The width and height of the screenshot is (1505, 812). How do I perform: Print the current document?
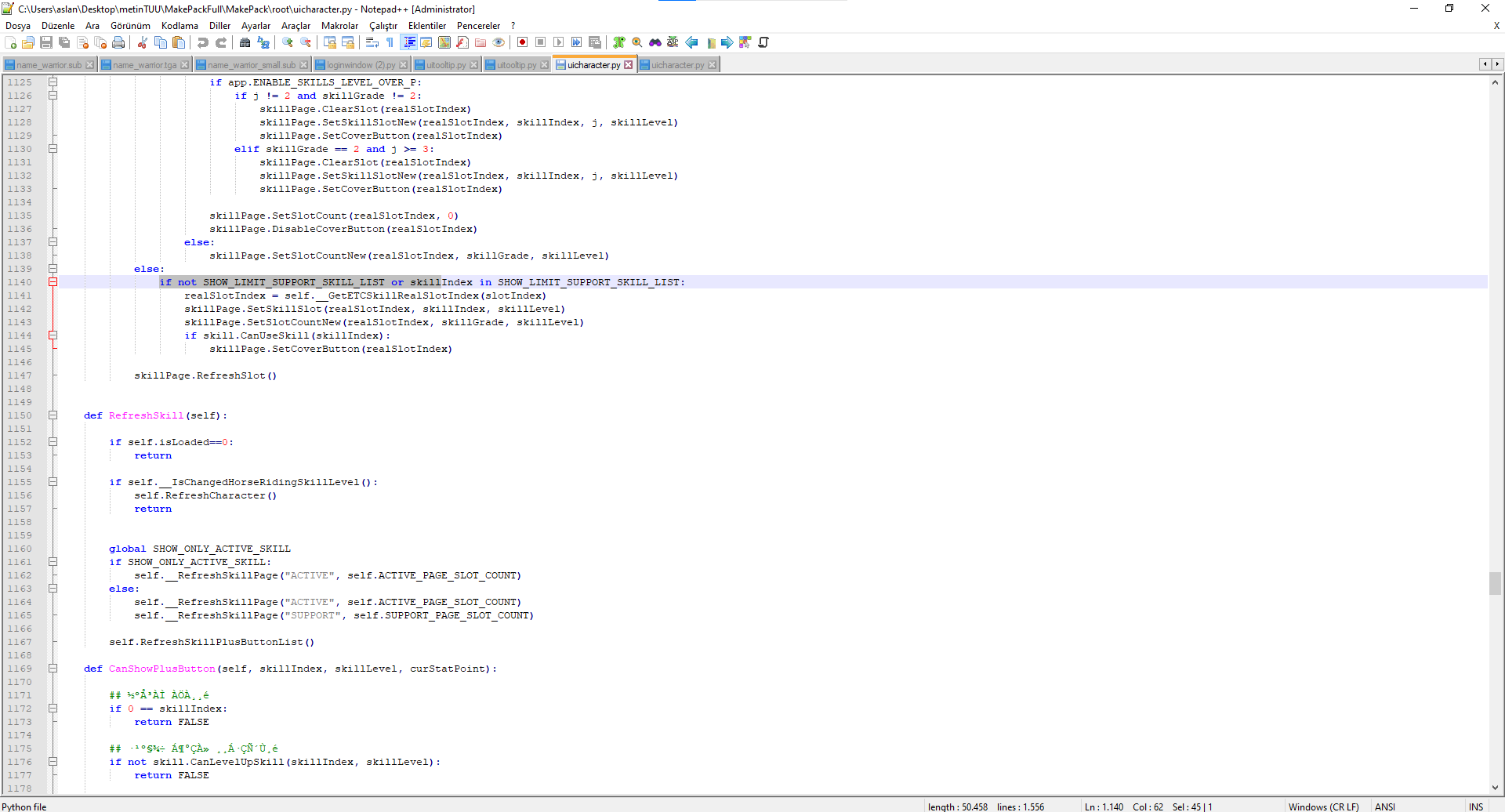(118, 42)
